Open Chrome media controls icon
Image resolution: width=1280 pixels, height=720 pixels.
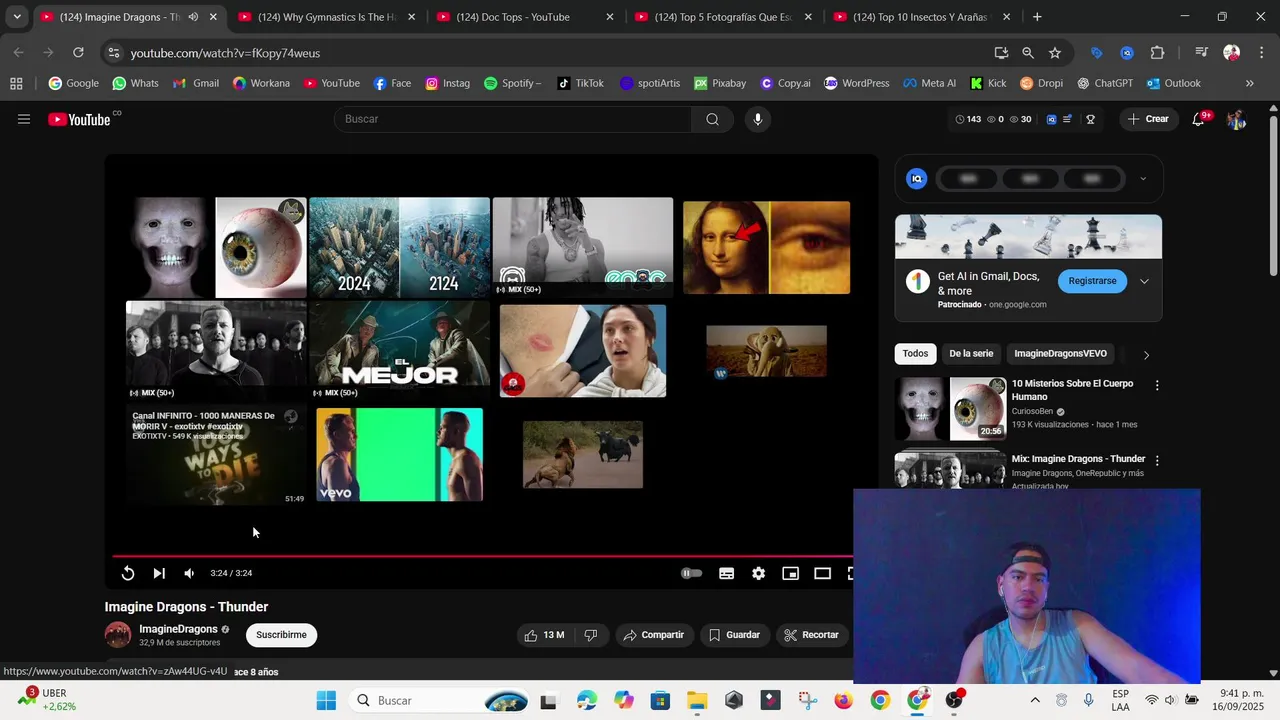coord(1201,53)
